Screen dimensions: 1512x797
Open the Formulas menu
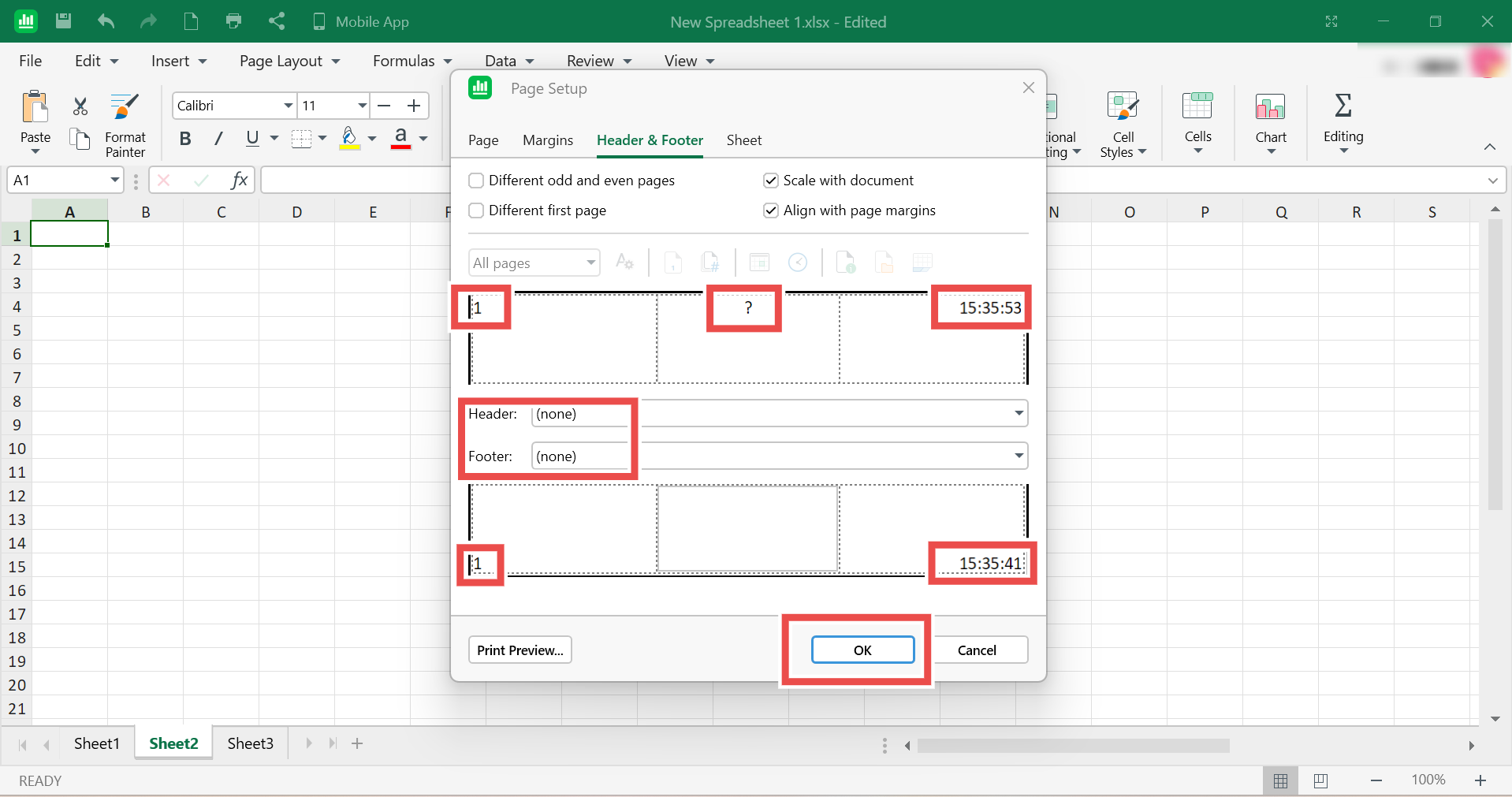click(412, 61)
